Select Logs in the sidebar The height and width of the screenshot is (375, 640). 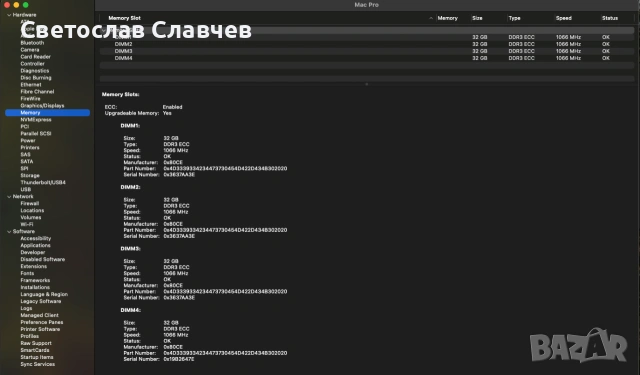[26, 308]
